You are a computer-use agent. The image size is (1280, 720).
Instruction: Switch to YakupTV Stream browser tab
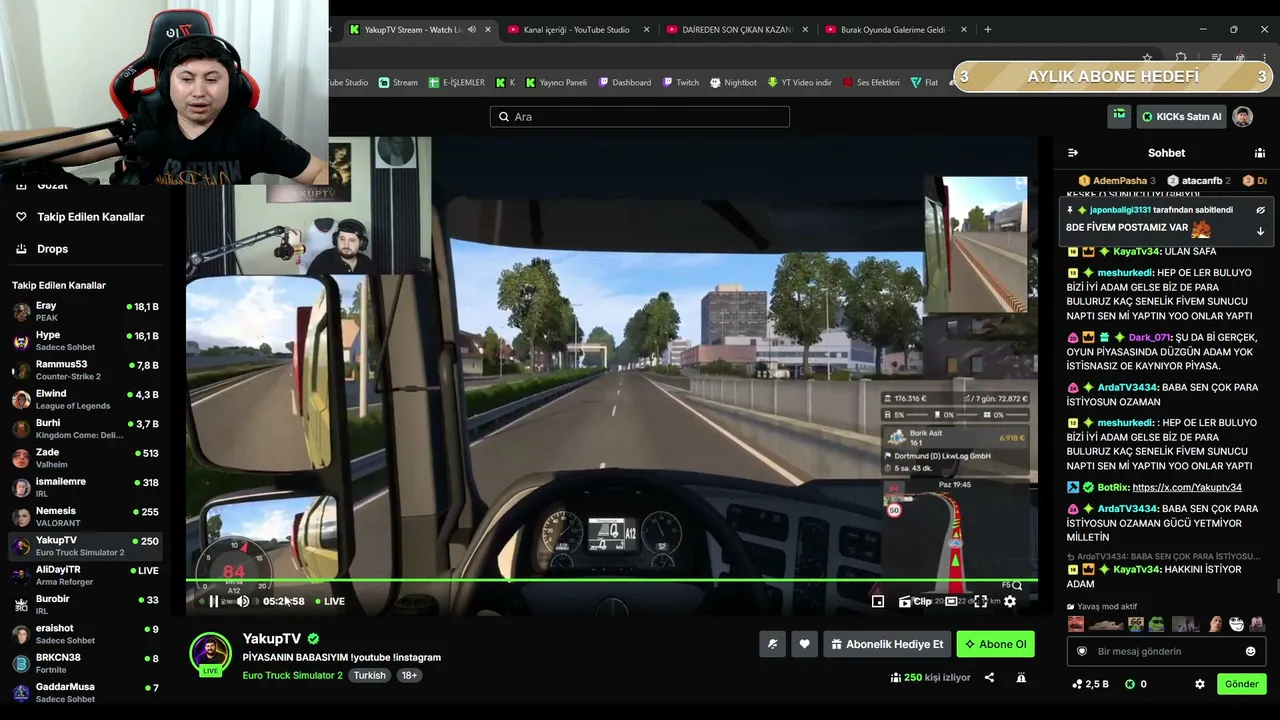(420, 29)
